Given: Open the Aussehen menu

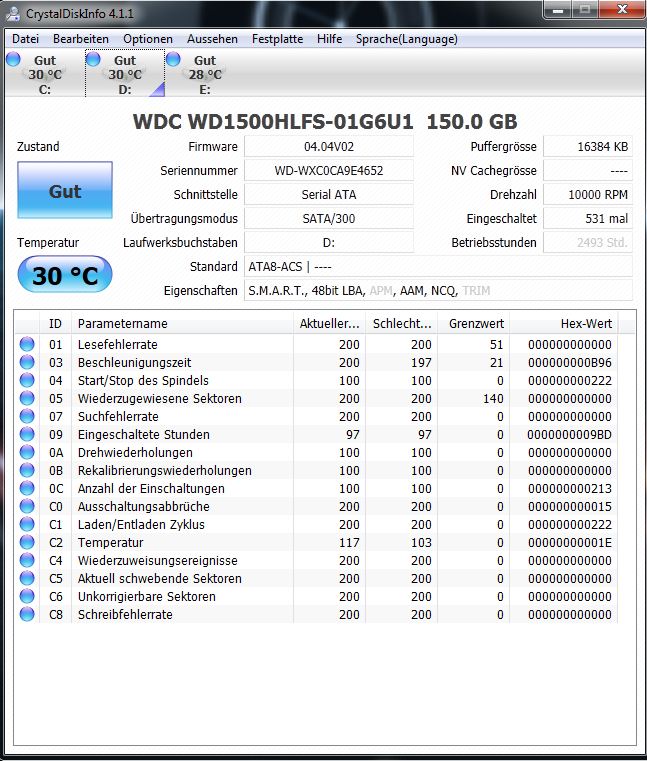Looking at the screenshot, I should point(212,39).
